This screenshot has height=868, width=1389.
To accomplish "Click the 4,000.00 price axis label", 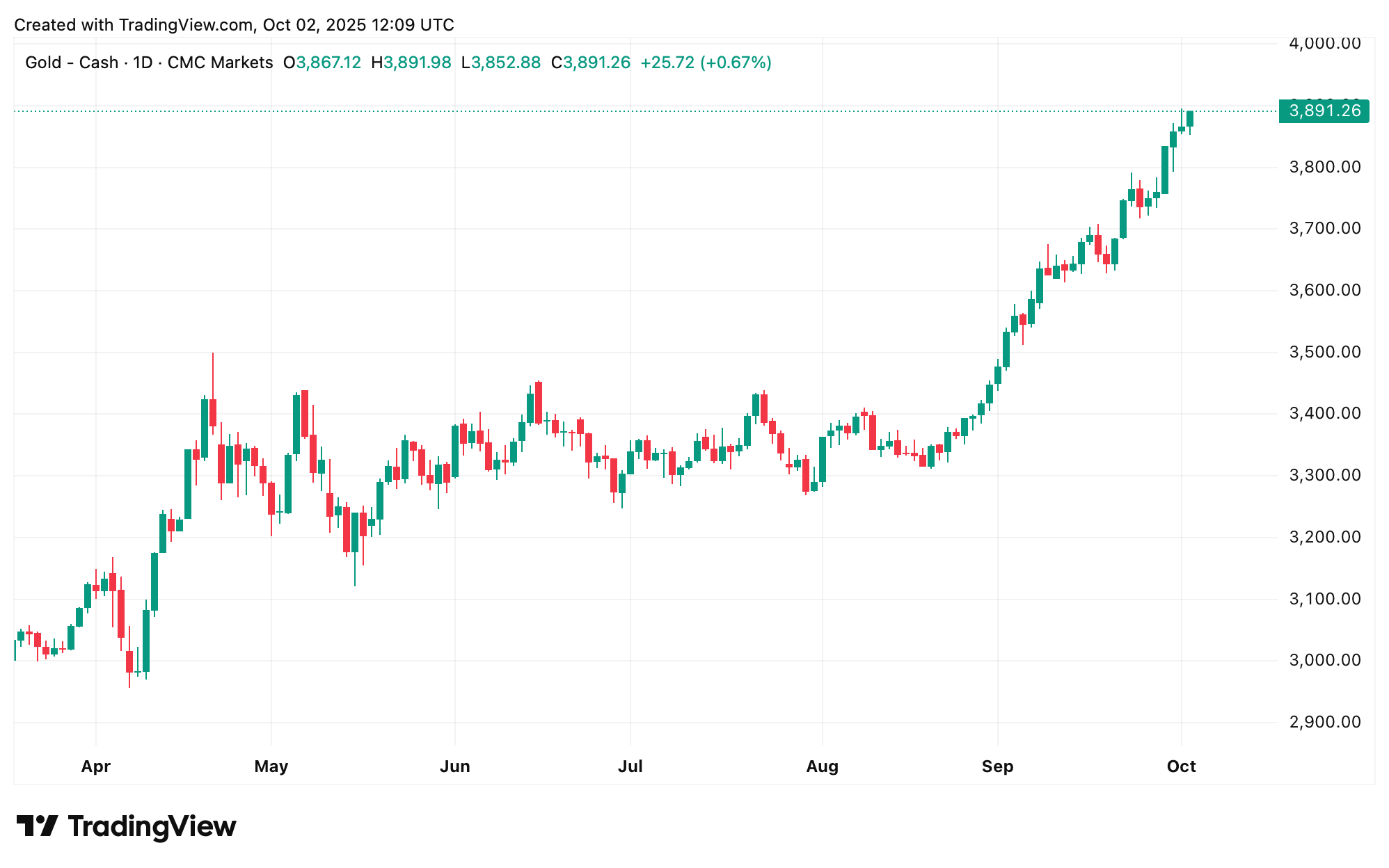I will click(1324, 43).
